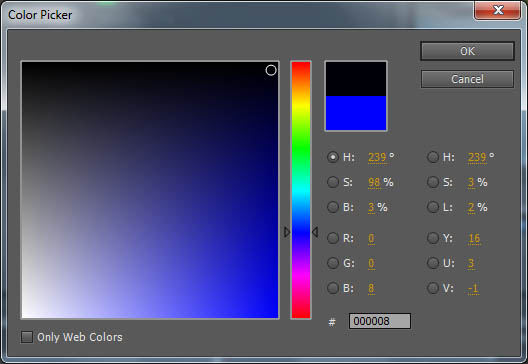This screenshot has width=528, height=364.
Task: Dismiss the dialog with Cancel
Action: (467, 79)
